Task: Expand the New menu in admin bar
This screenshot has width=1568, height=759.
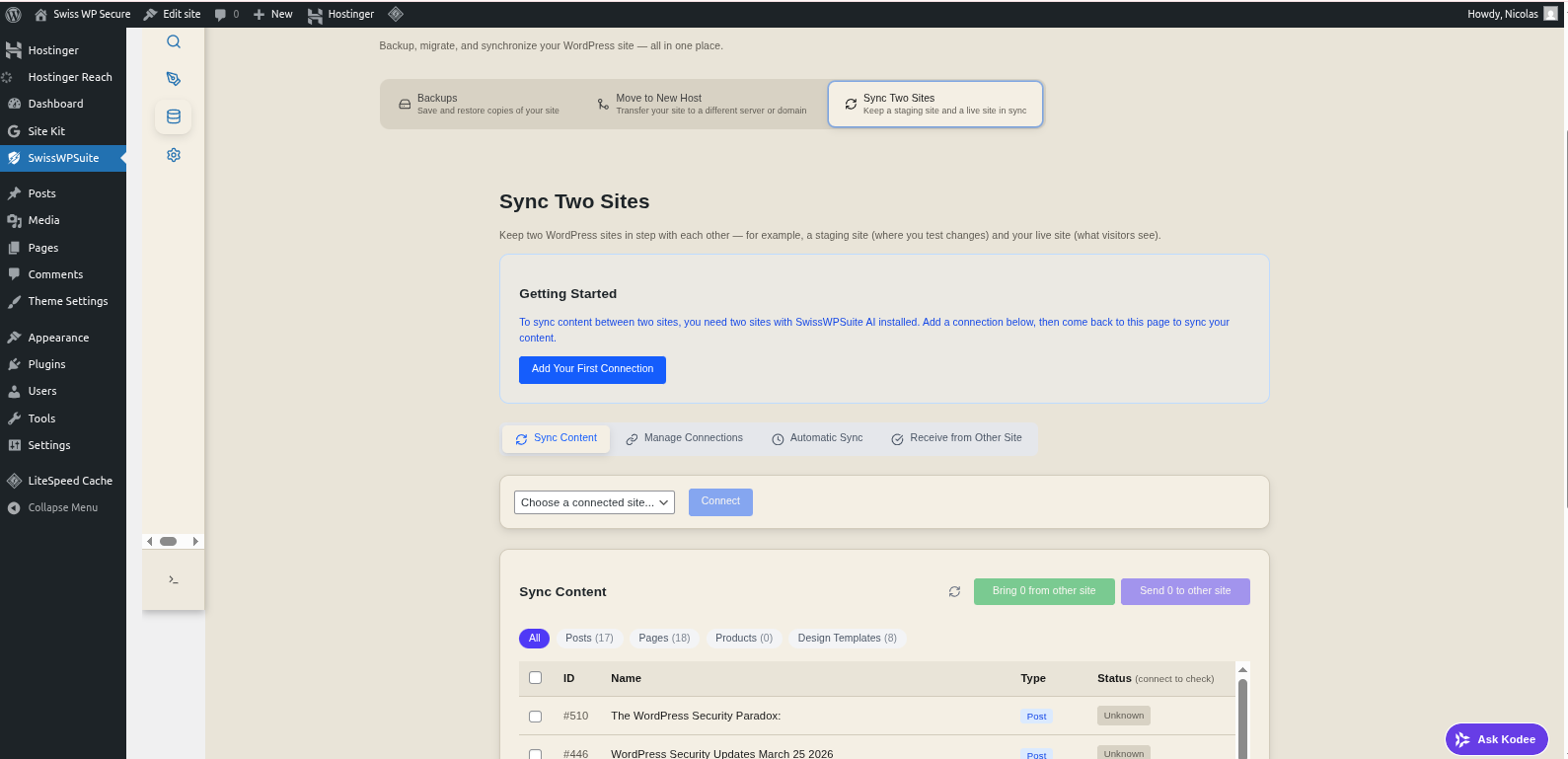Action: [x=273, y=14]
